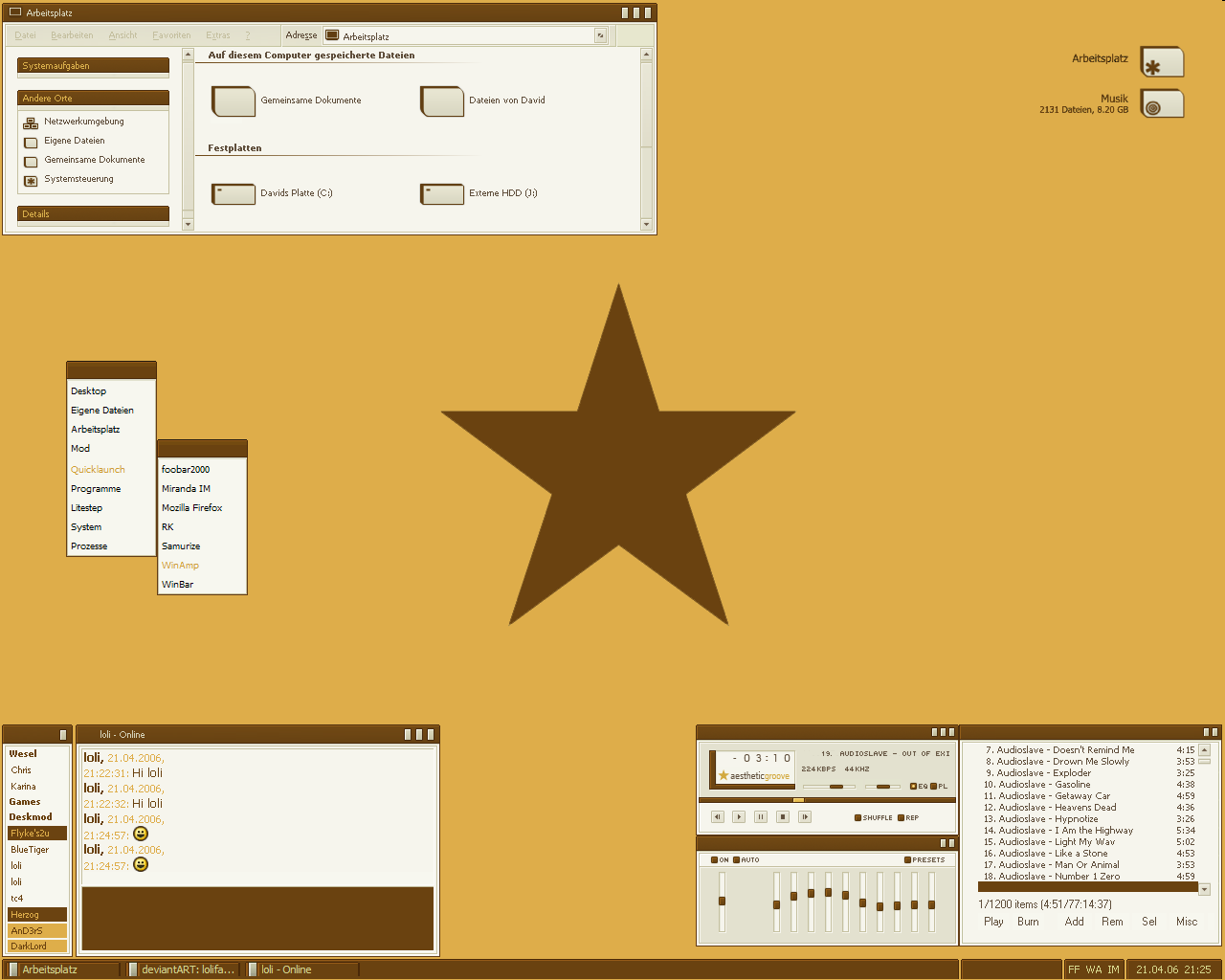The width and height of the screenshot is (1225, 980).
Task: Open the Bearbeiten menu
Action: (x=72, y=35)
